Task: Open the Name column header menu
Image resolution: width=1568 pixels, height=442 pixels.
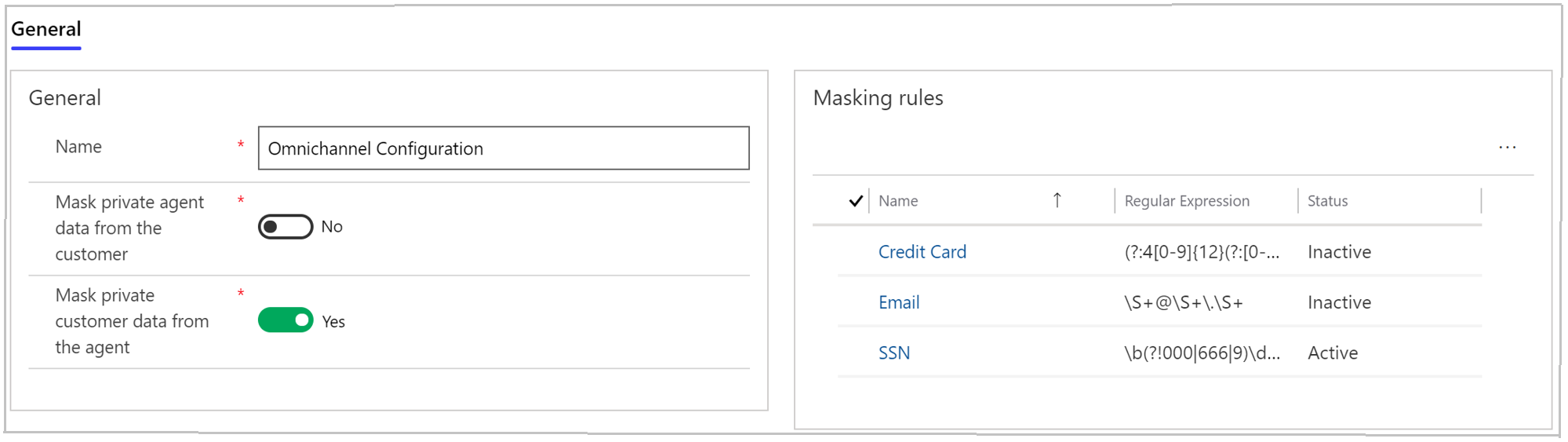Action: (898, 201)
